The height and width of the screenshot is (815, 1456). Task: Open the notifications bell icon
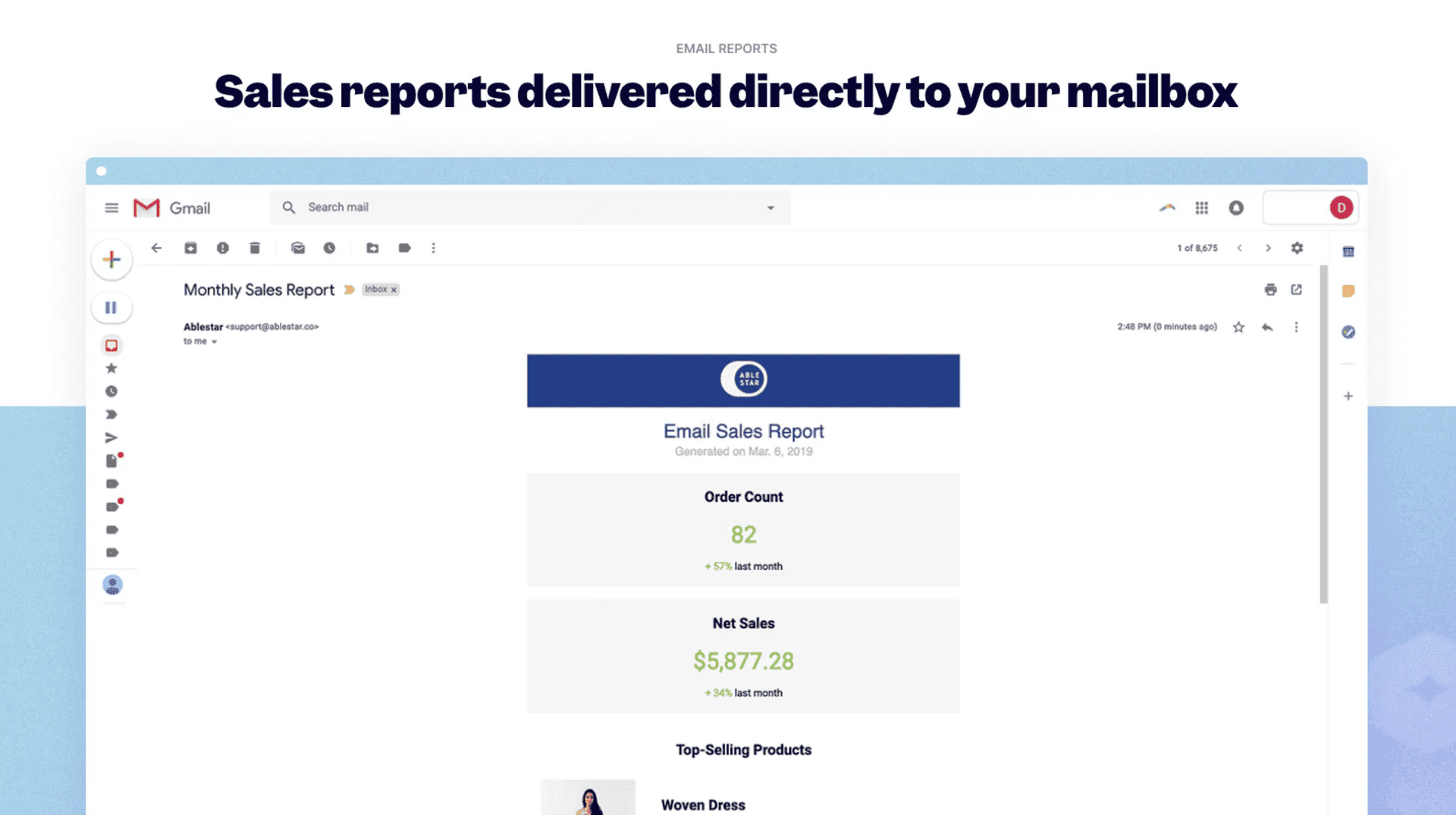1236,208
